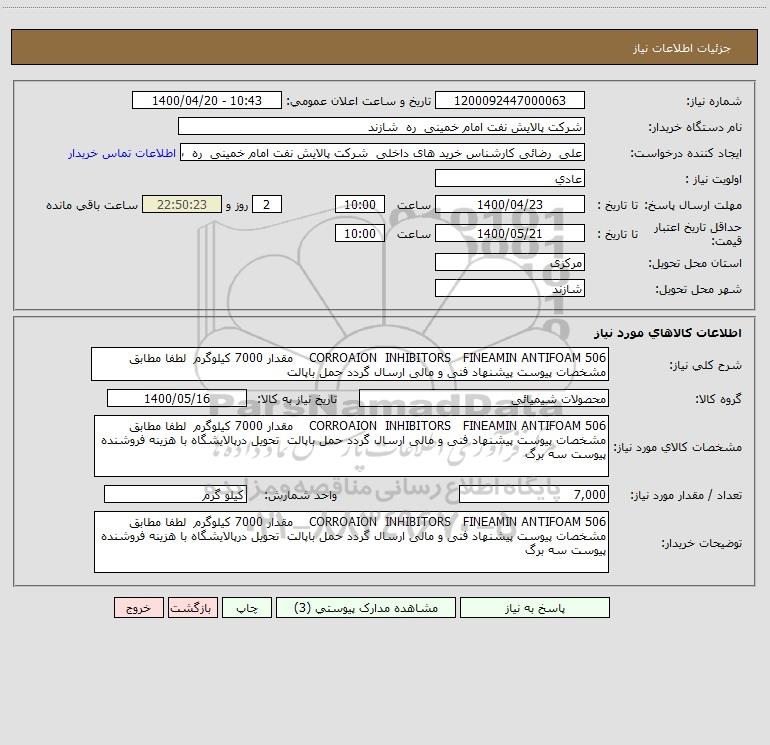Click the جزئیات اطلاعات نیاز header title
Screen dimensions: 770x745
point(682,48)
